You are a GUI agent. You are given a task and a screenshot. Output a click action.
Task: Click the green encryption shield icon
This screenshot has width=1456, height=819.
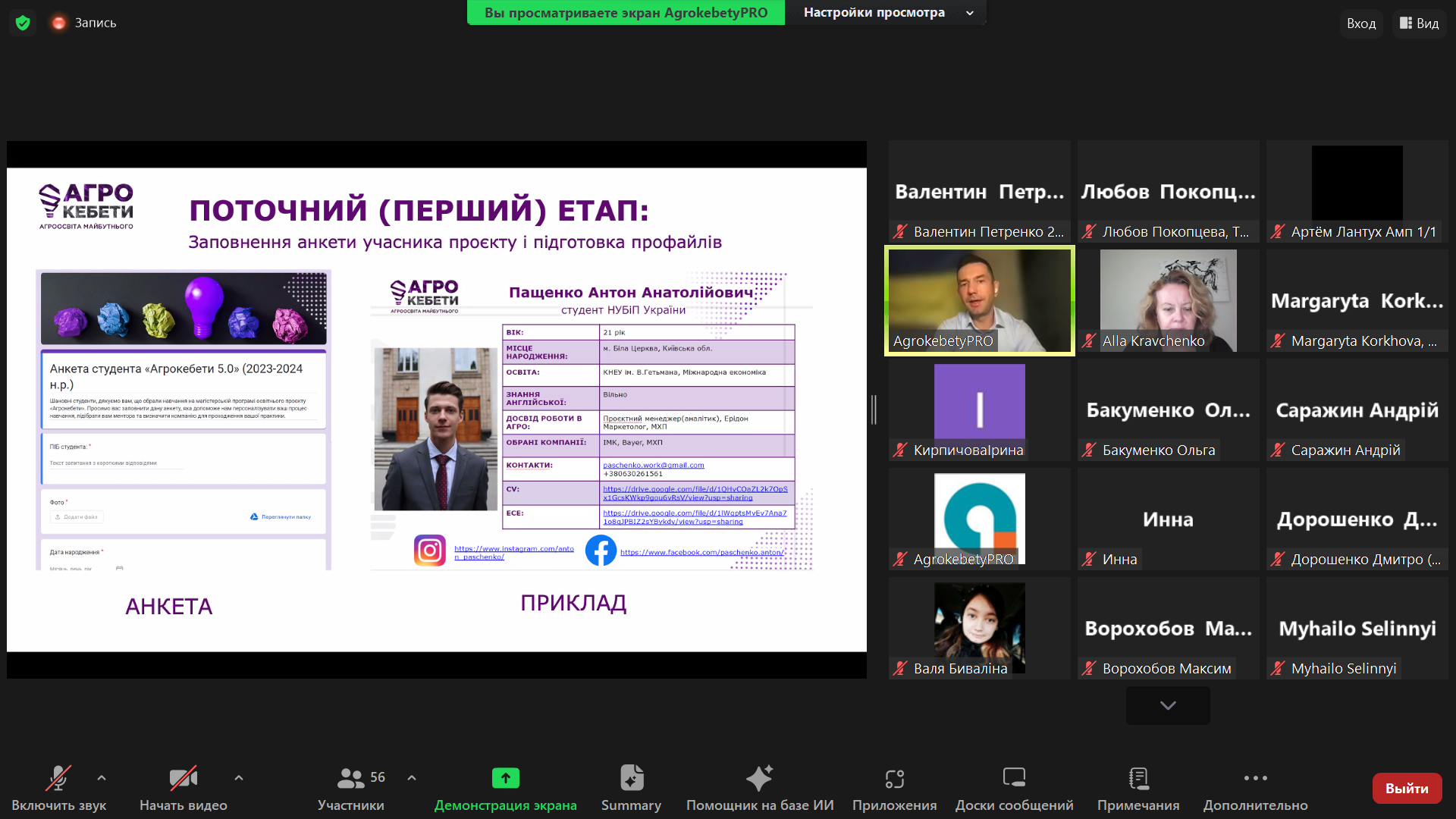[x=23, y=23]
